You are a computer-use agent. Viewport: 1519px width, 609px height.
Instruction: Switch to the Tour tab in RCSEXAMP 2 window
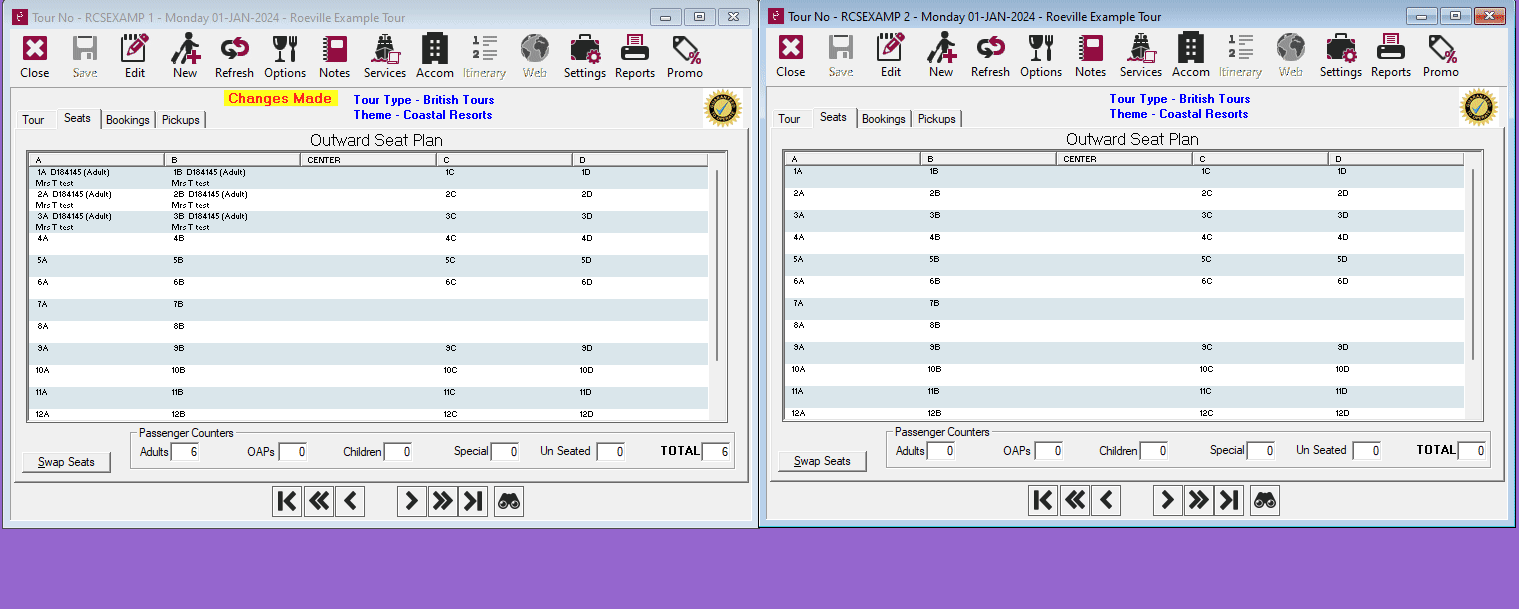click(x=790, y=119)
